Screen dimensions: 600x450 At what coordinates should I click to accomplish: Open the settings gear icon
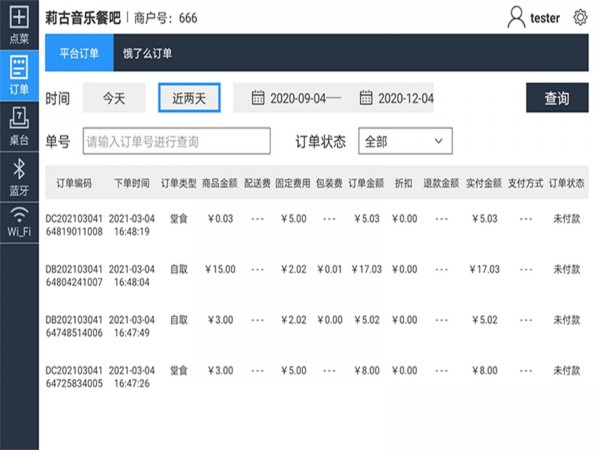[x=580, y=17]
